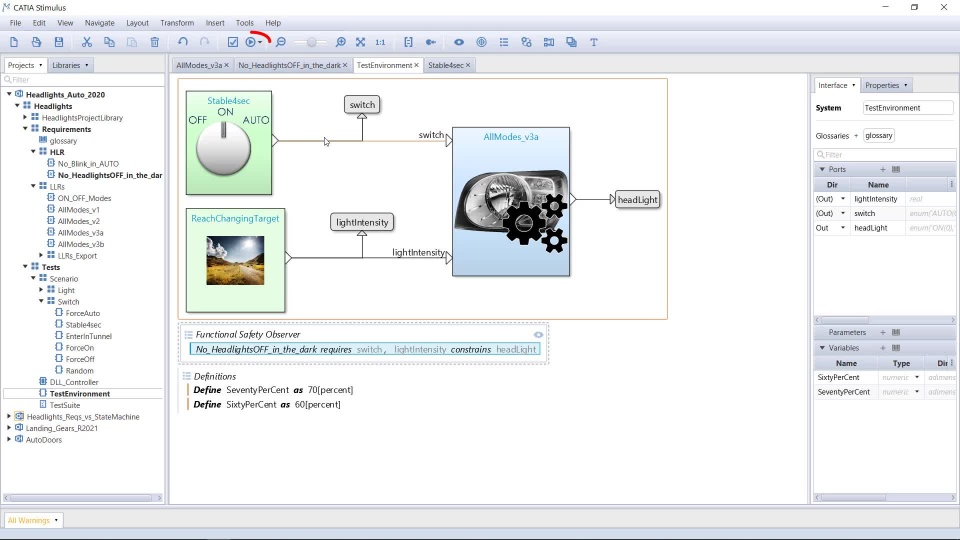The width and height of the screenshot is (960, 540).
Task: Expand the HeadlightsProjectLibrary node
Action: pos(25,118)
